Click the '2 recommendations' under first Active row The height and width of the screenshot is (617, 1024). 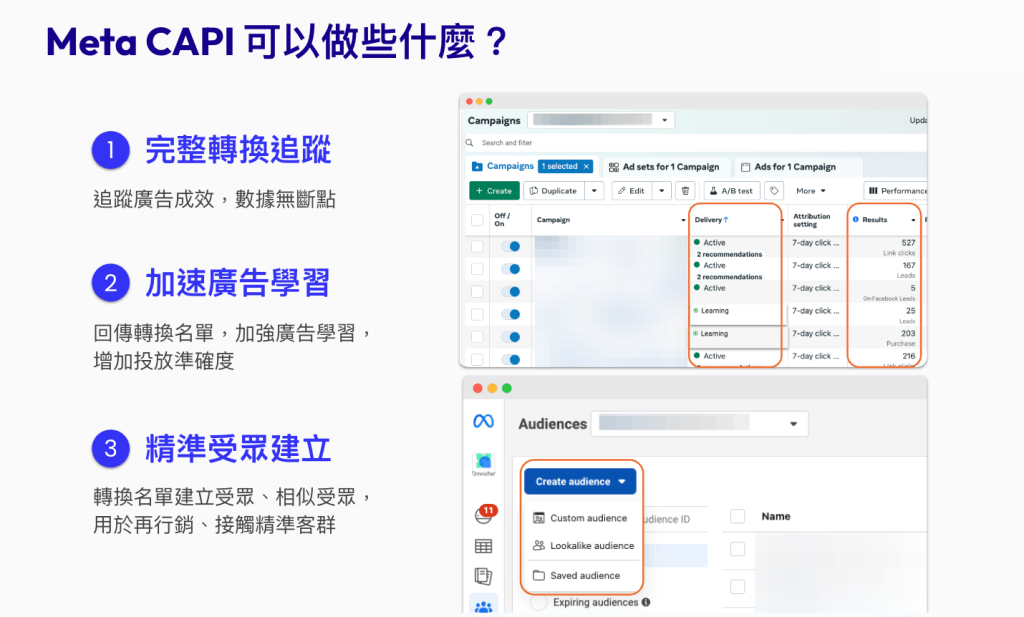point(729,254)
